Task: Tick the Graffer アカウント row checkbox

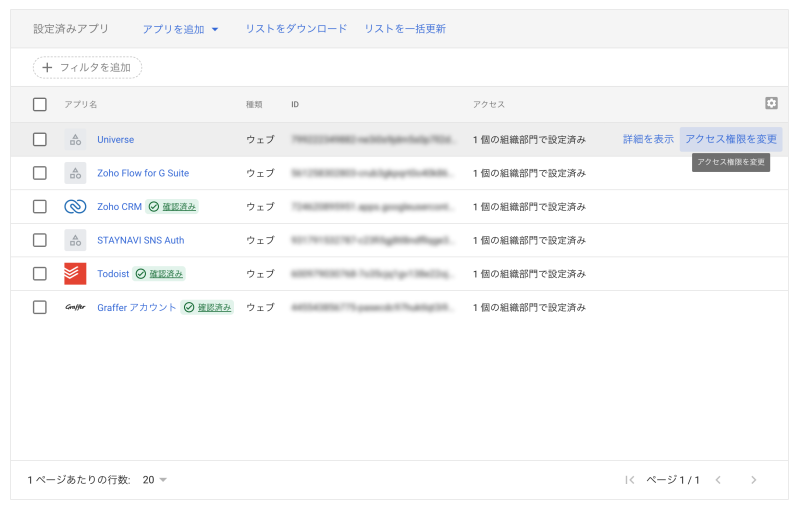Action: coord(39,308)
